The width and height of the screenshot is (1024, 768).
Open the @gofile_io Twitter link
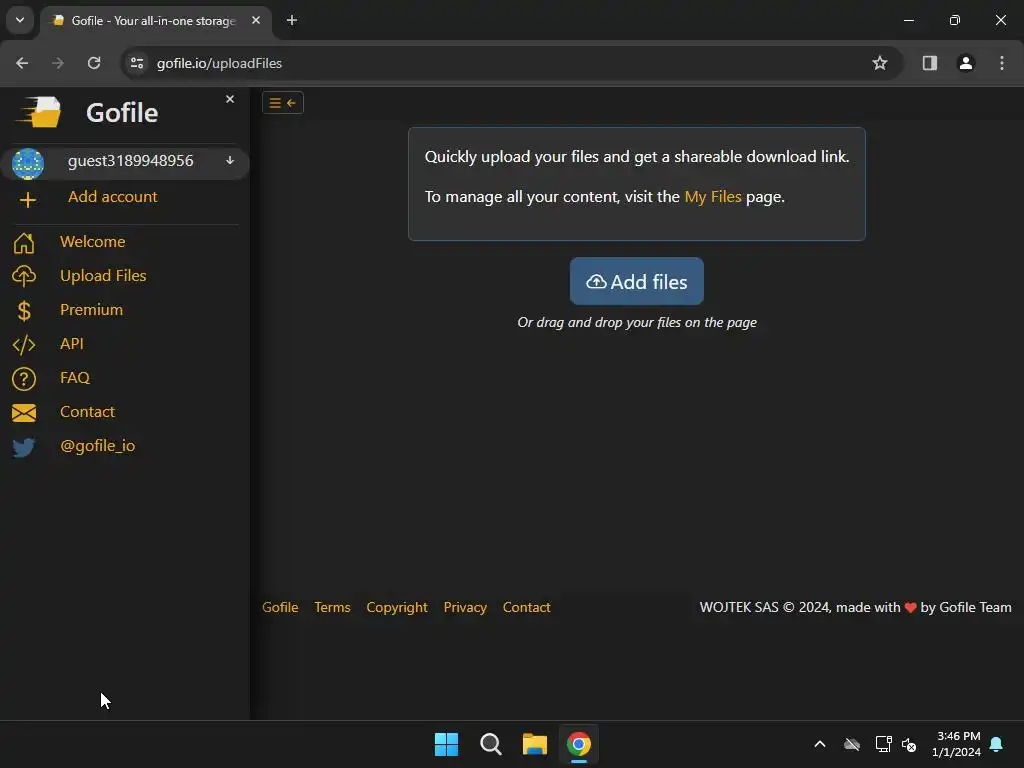(98, 445)
